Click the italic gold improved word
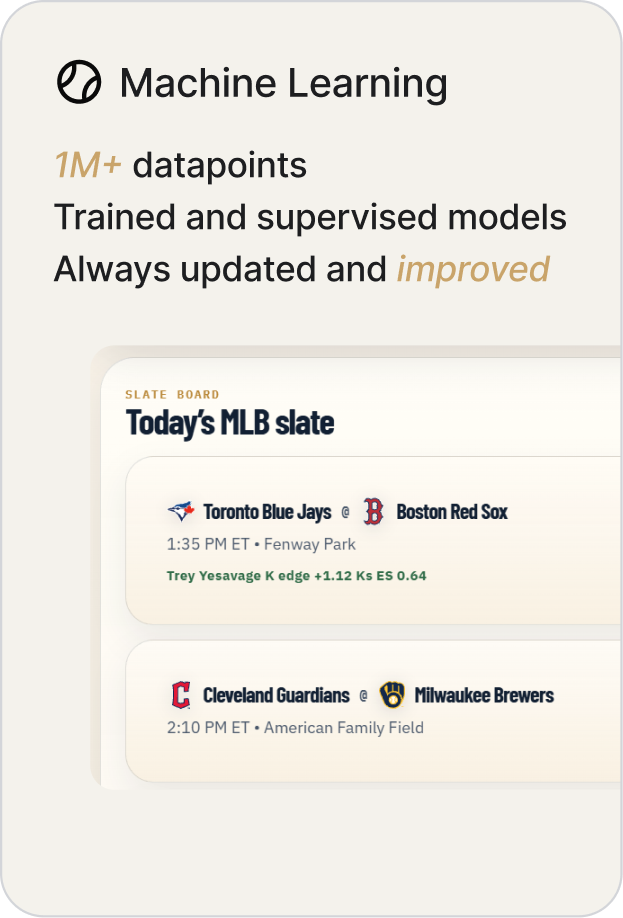This screenshot has width=623, height=918. pos(473,270)
